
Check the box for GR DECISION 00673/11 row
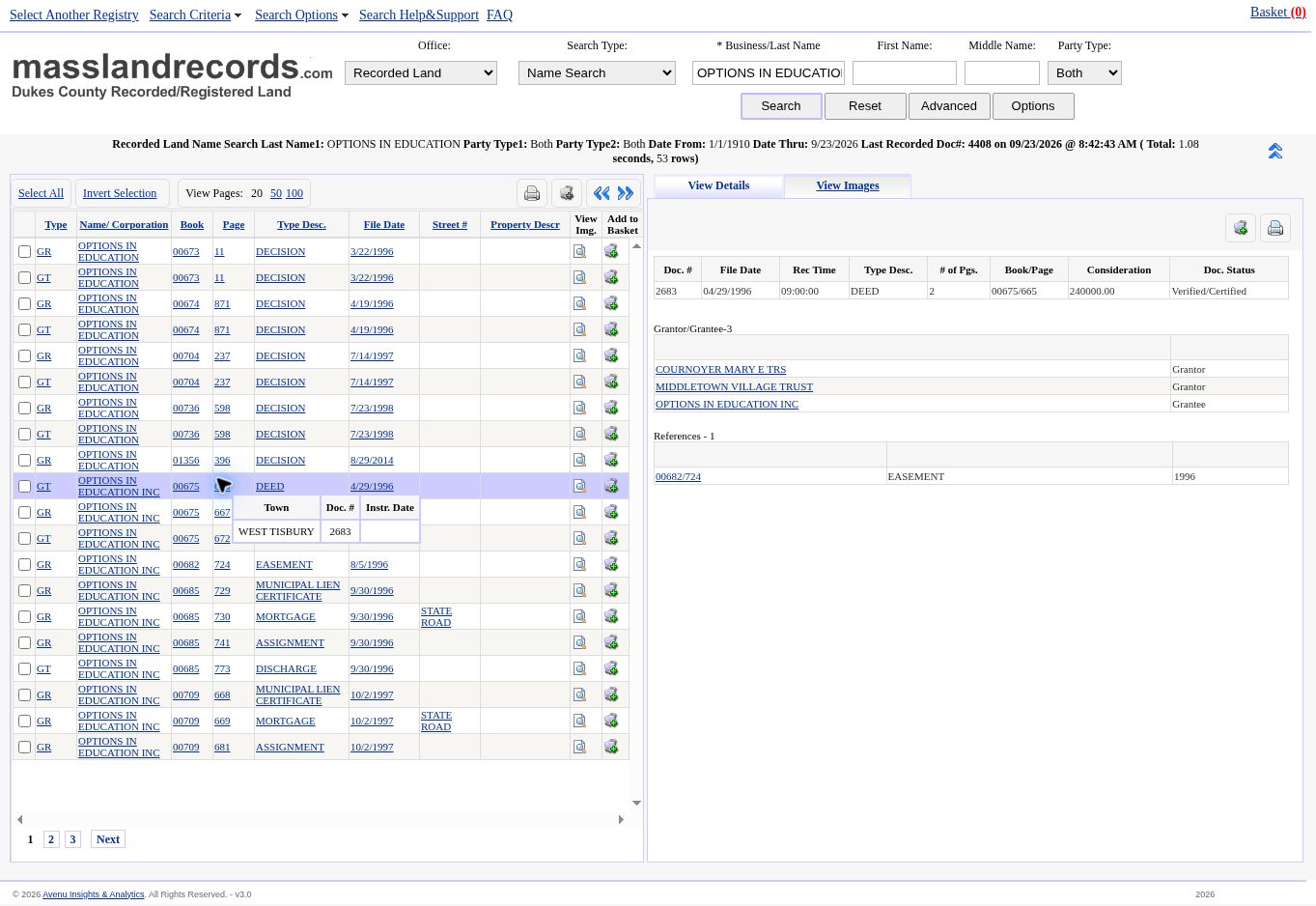pyautogui.click(x=25, y=251)
